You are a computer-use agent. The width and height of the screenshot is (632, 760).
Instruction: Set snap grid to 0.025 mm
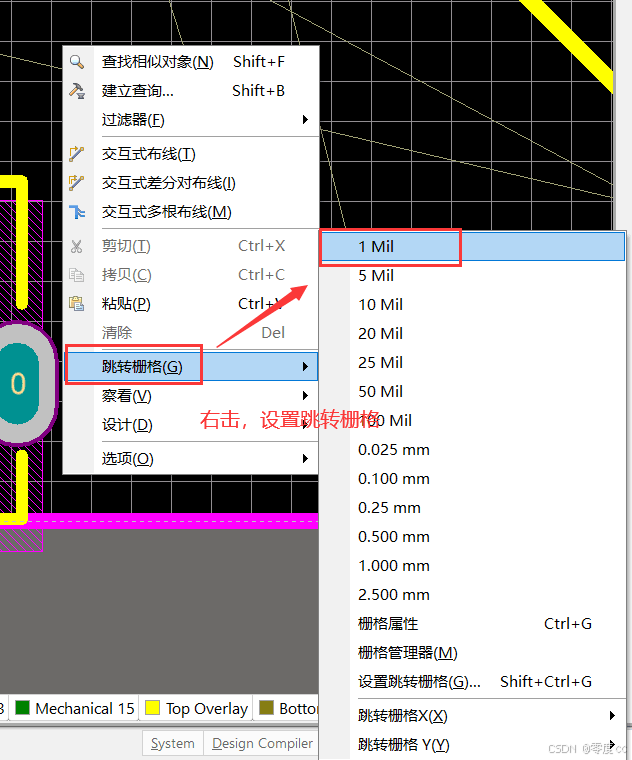tap(473, 450)
